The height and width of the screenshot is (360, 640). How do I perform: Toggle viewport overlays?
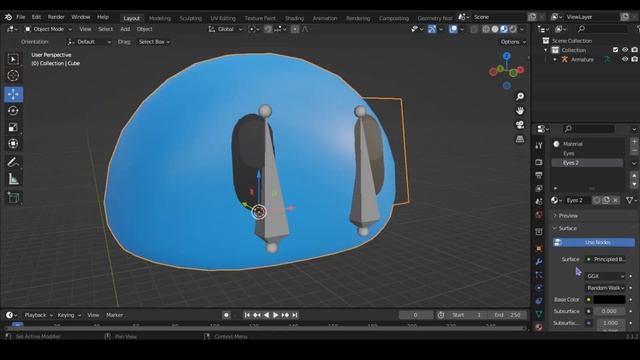click(x=453, y=29)
